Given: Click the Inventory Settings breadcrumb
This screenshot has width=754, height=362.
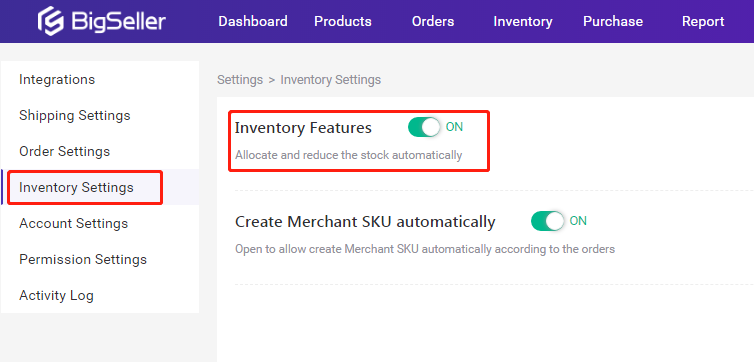Looking at the screenshot, I should pyautogui.click(x=331, y=80).
